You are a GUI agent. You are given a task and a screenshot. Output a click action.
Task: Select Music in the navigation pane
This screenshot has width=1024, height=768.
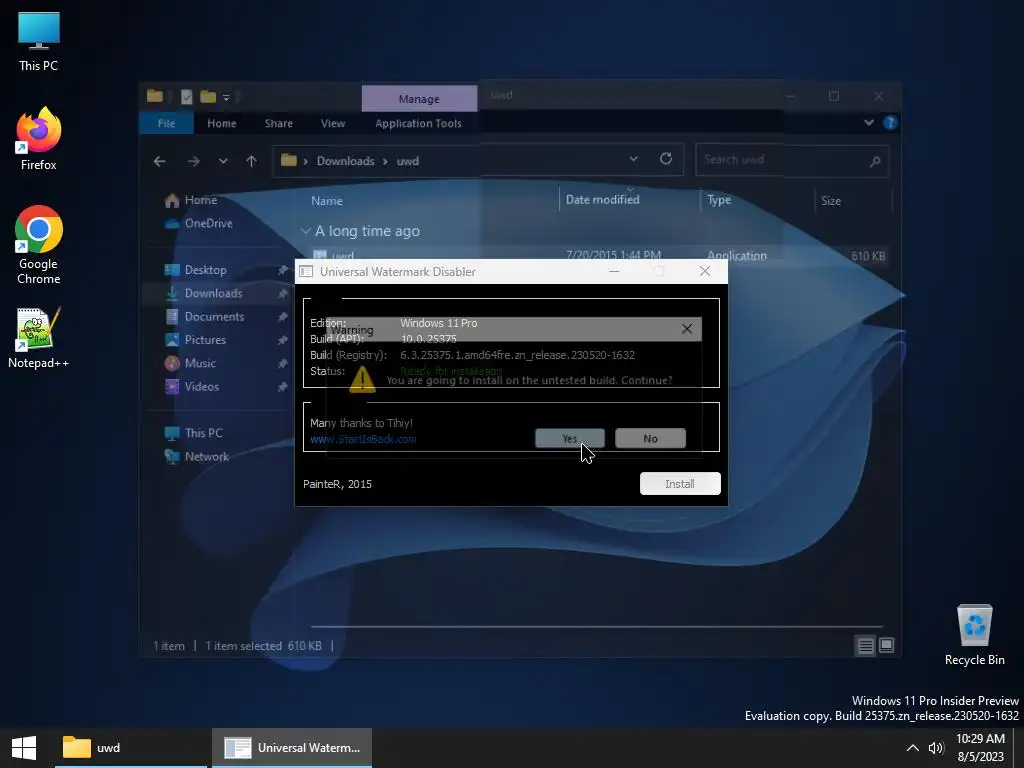tap(199, 363)
